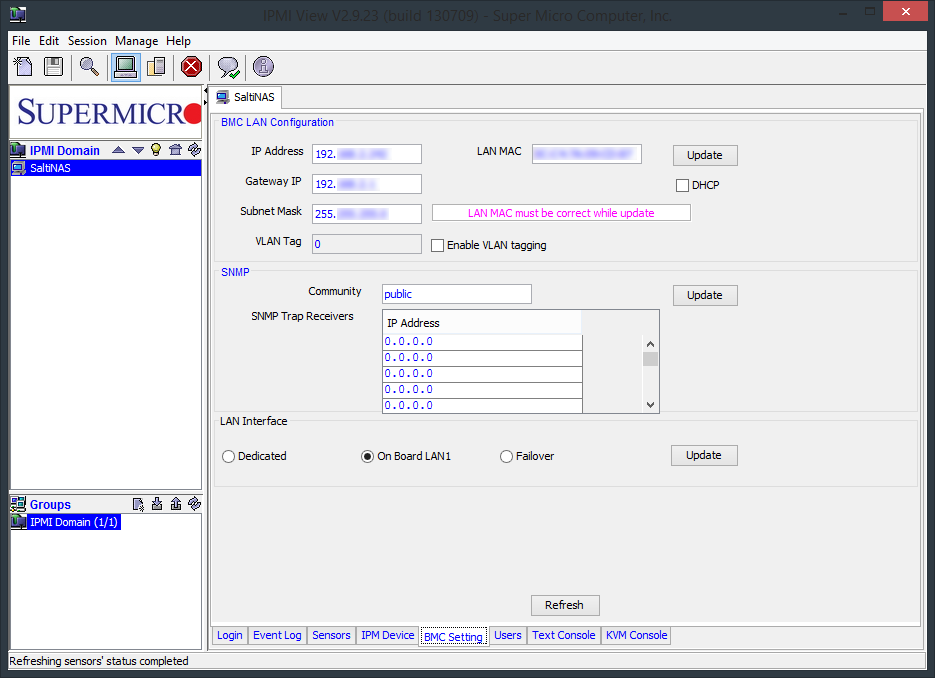The width and height of the screenshot is (935, 678).
Task: Tick the Enable VLAN tagging checkbox
Action: pos(437,246)
